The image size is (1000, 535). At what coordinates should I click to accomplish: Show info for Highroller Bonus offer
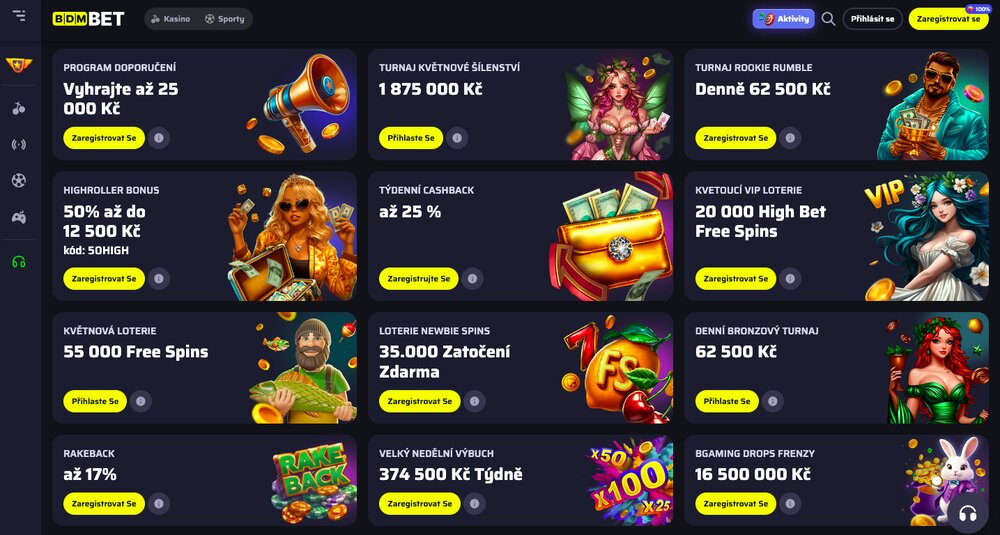pos(159,279)
